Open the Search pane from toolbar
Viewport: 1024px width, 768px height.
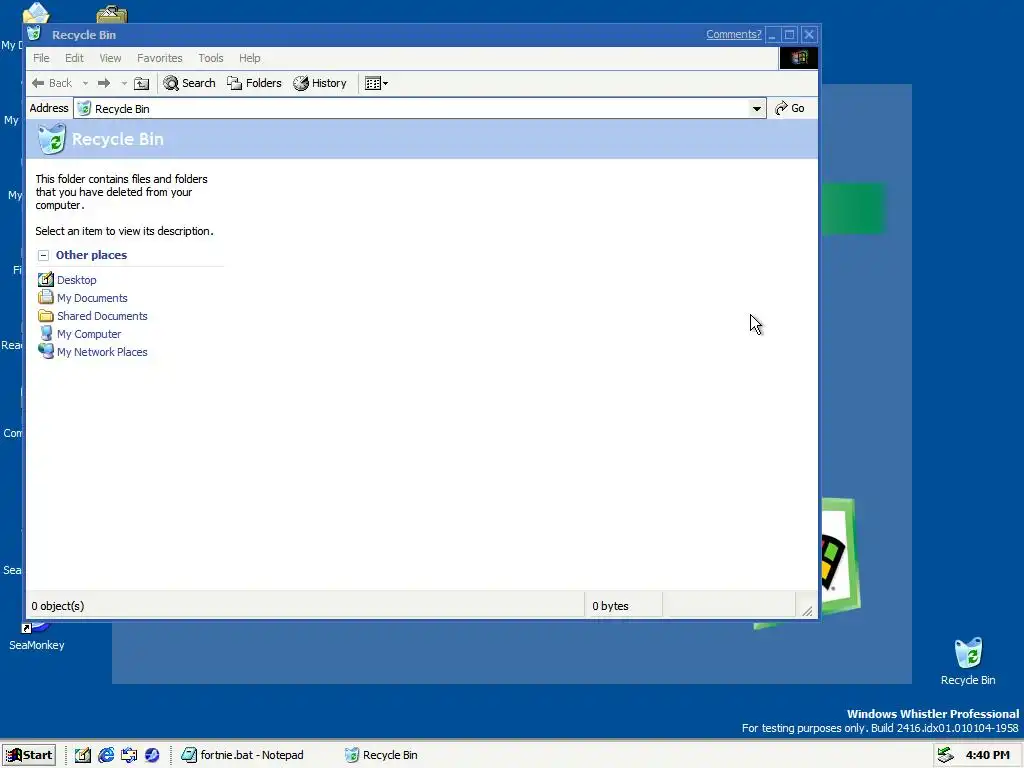(x=189, y=83)
